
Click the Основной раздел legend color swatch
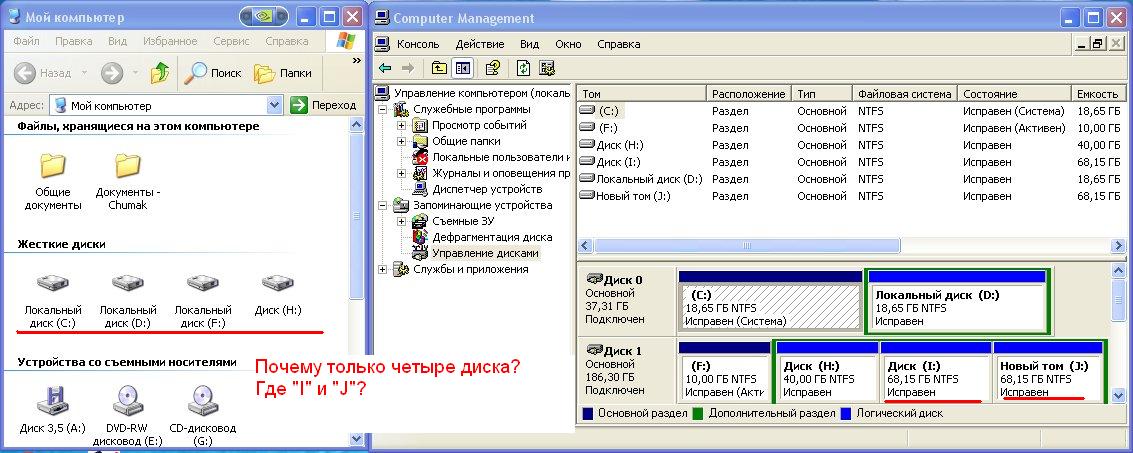point(588,414)
